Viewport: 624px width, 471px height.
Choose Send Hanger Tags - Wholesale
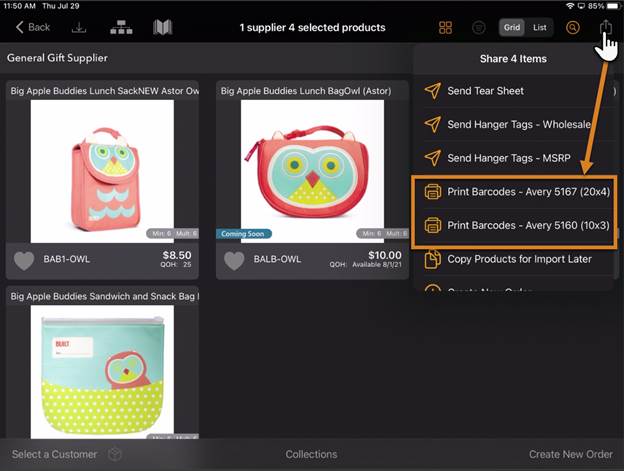513,125
